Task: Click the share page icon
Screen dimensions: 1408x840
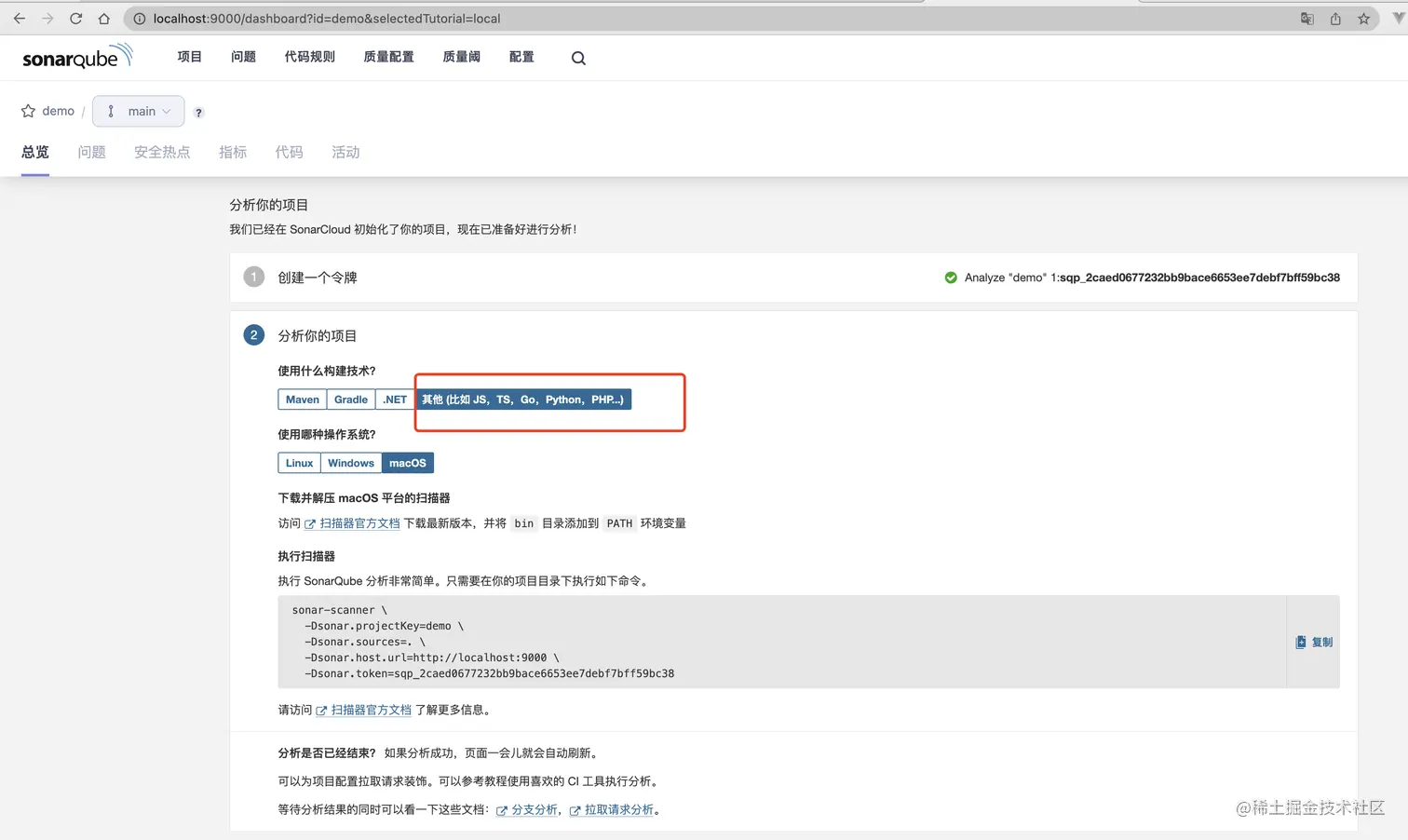Action: pos(1335,19)
